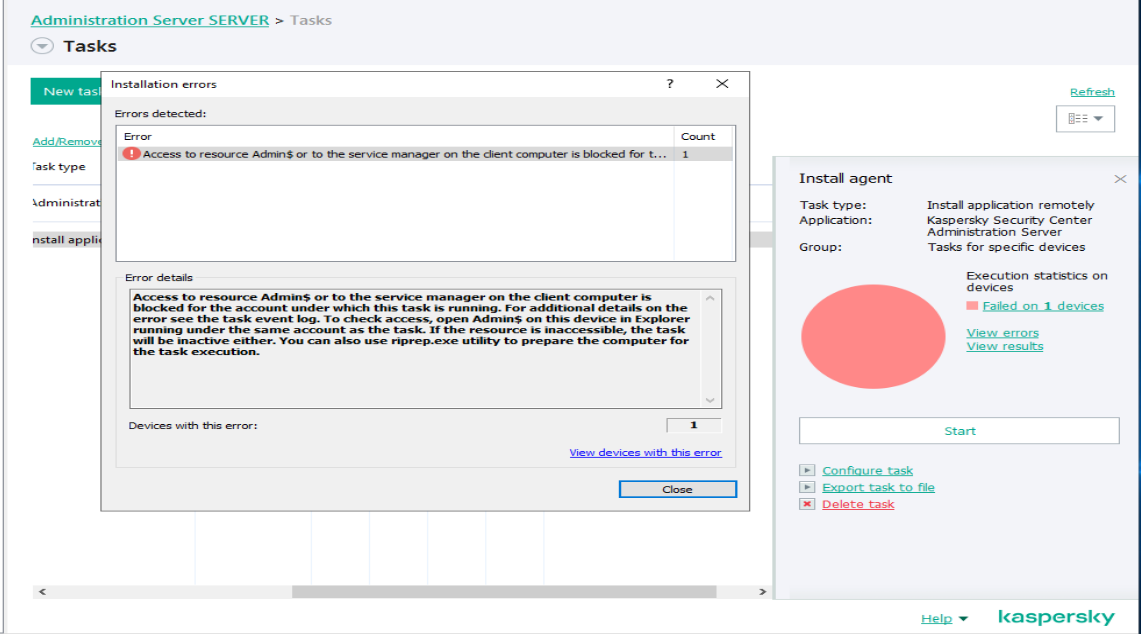Image resolution: width=1141 pixels, height=634 pixels.
Task: Expand the Tasks header round dropdown
Action: [x=42, y=46]
